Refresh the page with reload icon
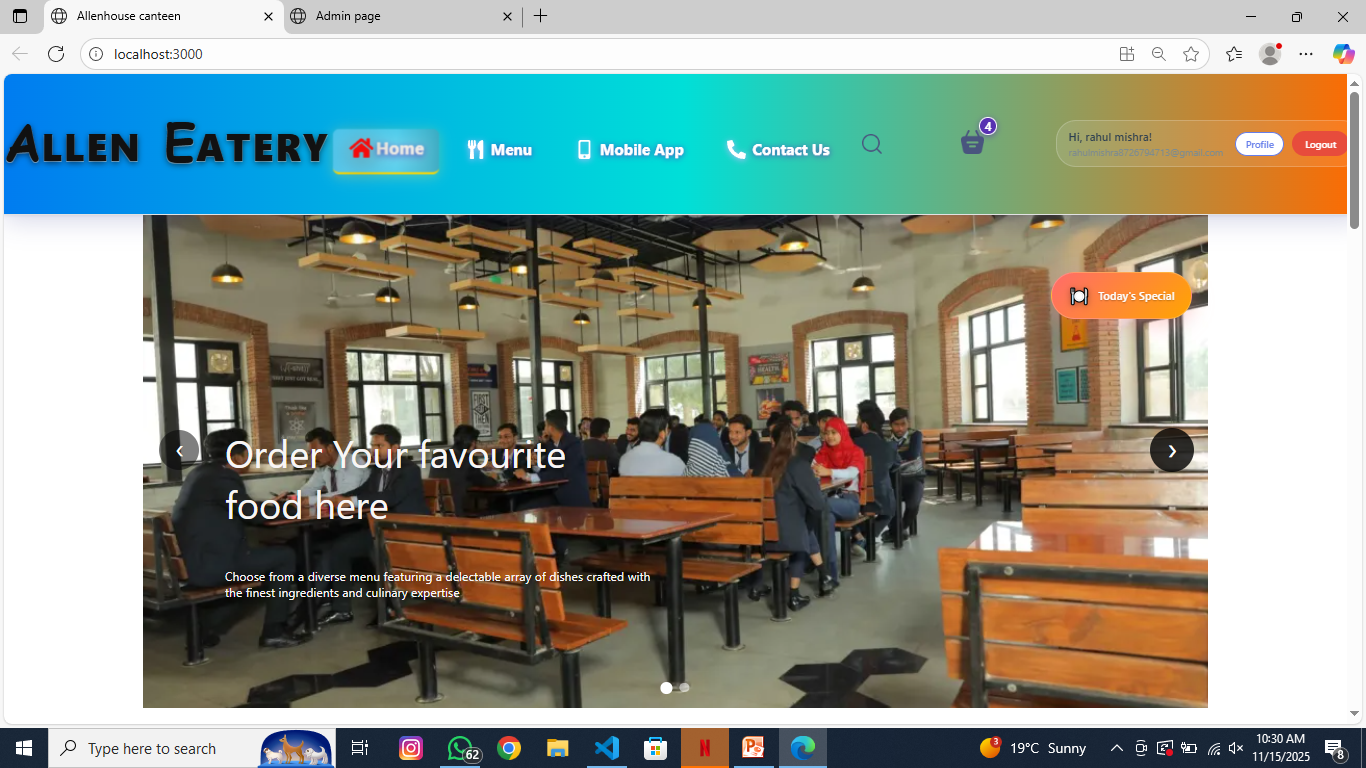The image size is (1366, 768). [x=56, y=54]
